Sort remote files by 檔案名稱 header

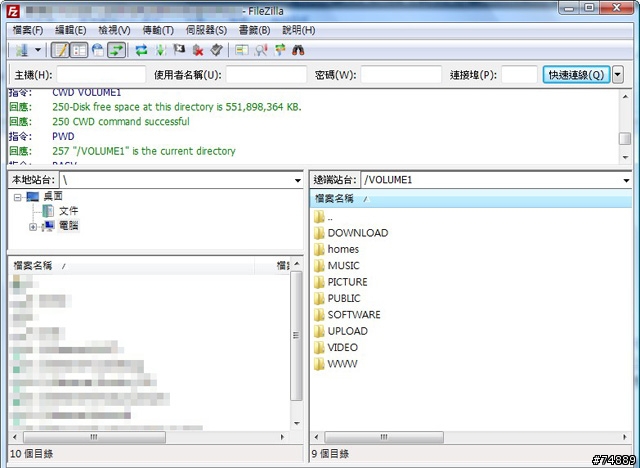tap(471, 199)
